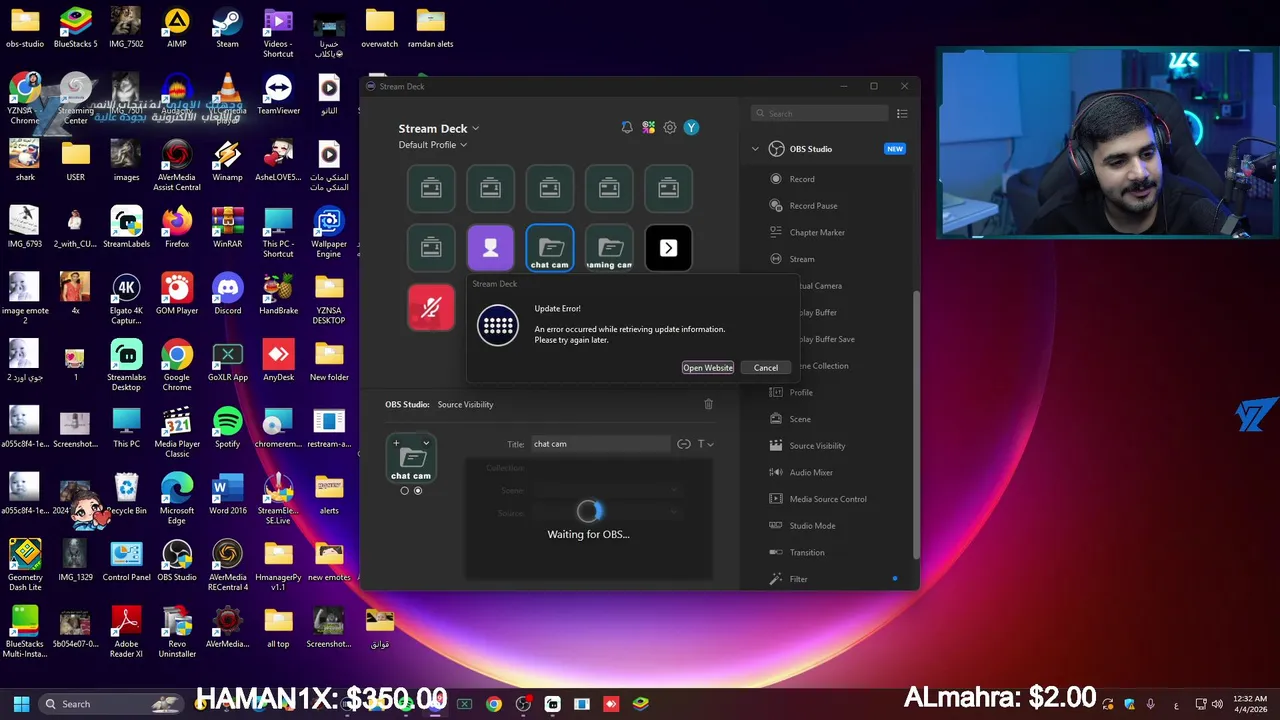The image size is (1280, 720).
Task: Open Spotify desktop shortcut
Action: point(227,427)
